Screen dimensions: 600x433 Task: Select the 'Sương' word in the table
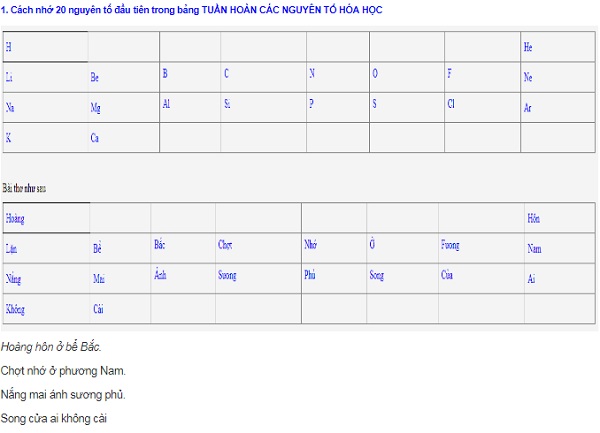(x=227, y=275)
